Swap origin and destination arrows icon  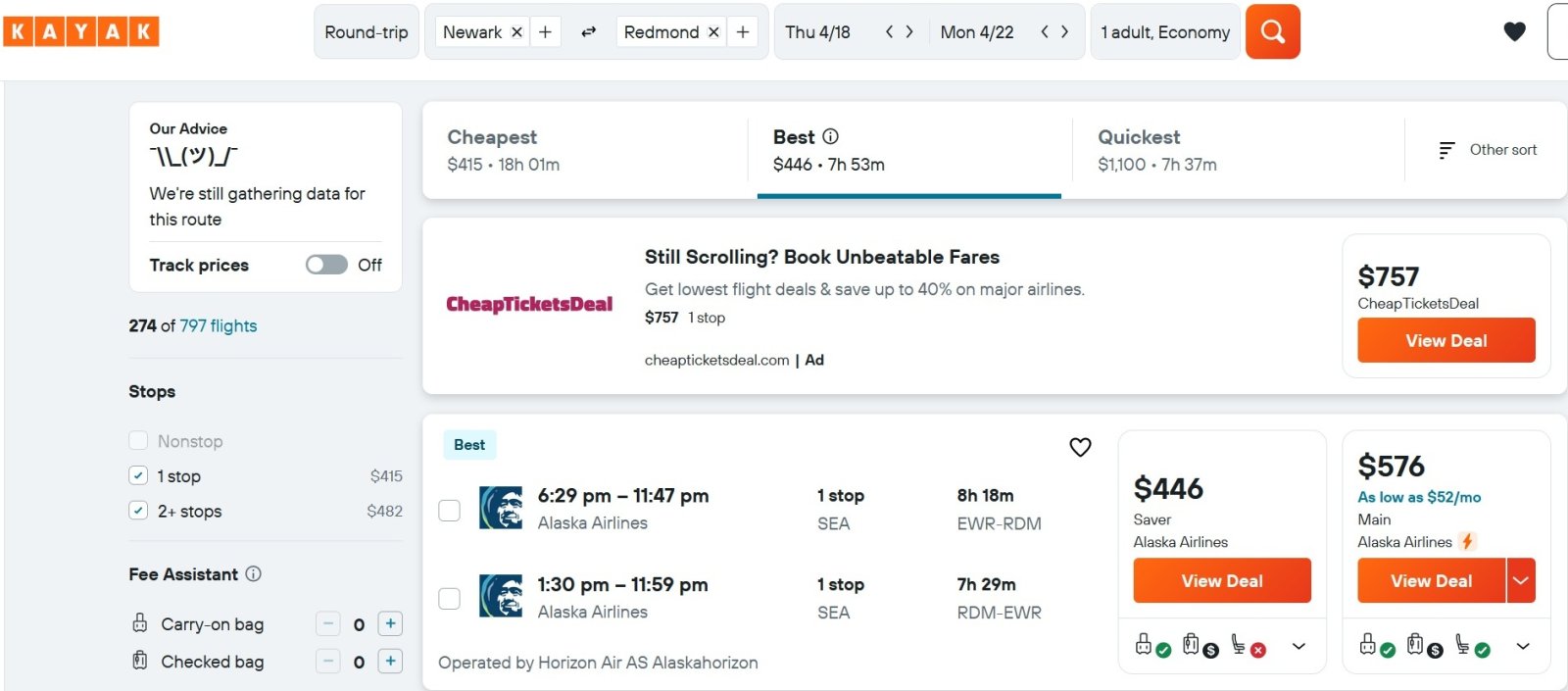(588, 32)
